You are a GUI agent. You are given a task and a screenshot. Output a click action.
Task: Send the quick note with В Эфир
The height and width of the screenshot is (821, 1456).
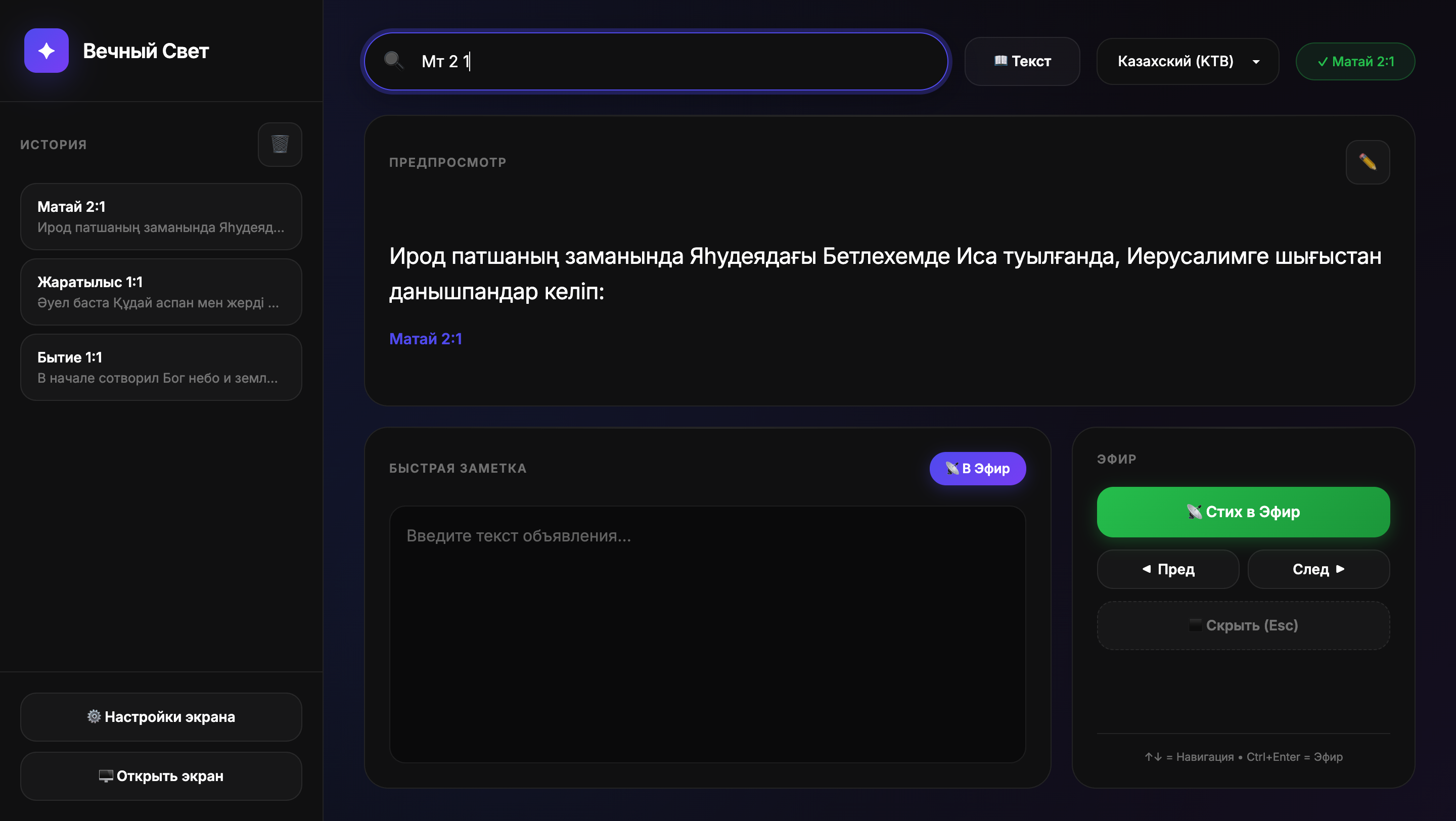(977, 469)
